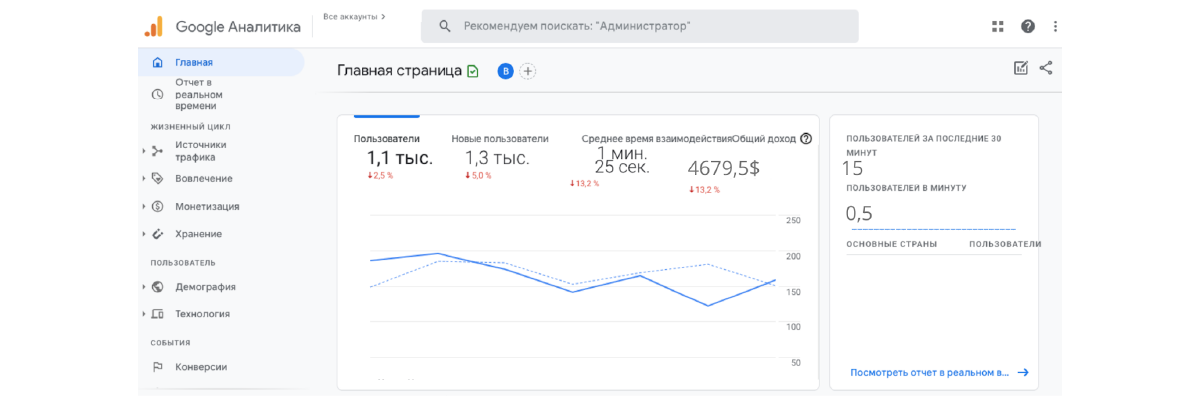Open the Google apps grid icon

997,26
